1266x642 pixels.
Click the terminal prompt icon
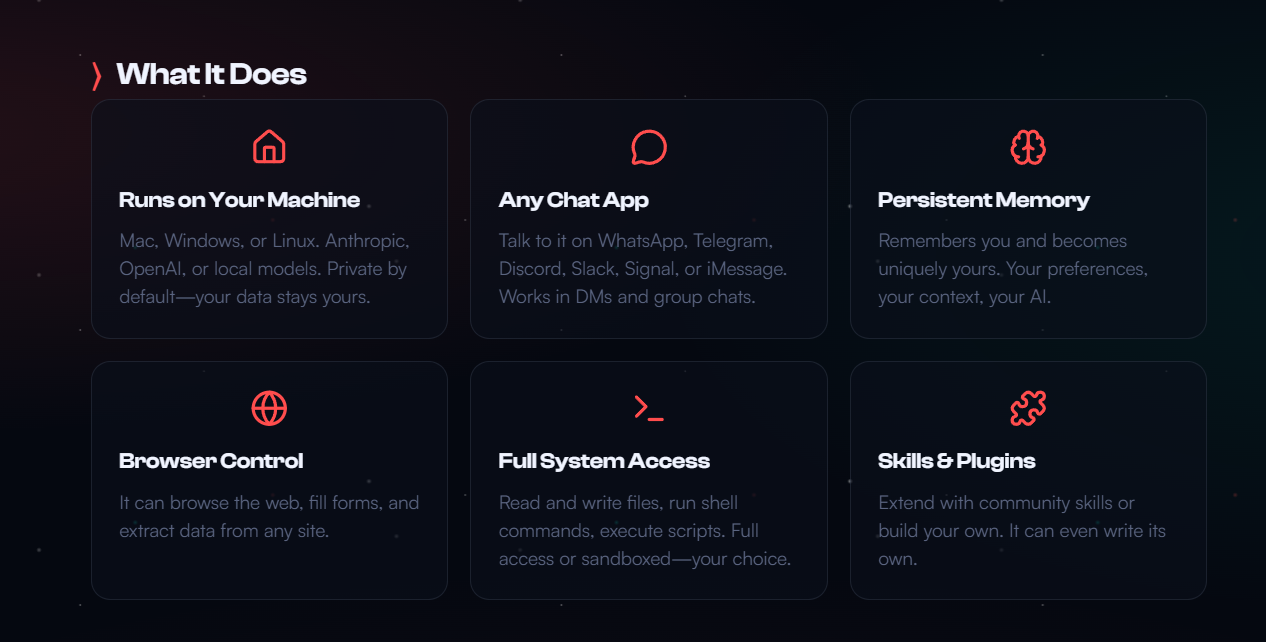coord(649,408)
